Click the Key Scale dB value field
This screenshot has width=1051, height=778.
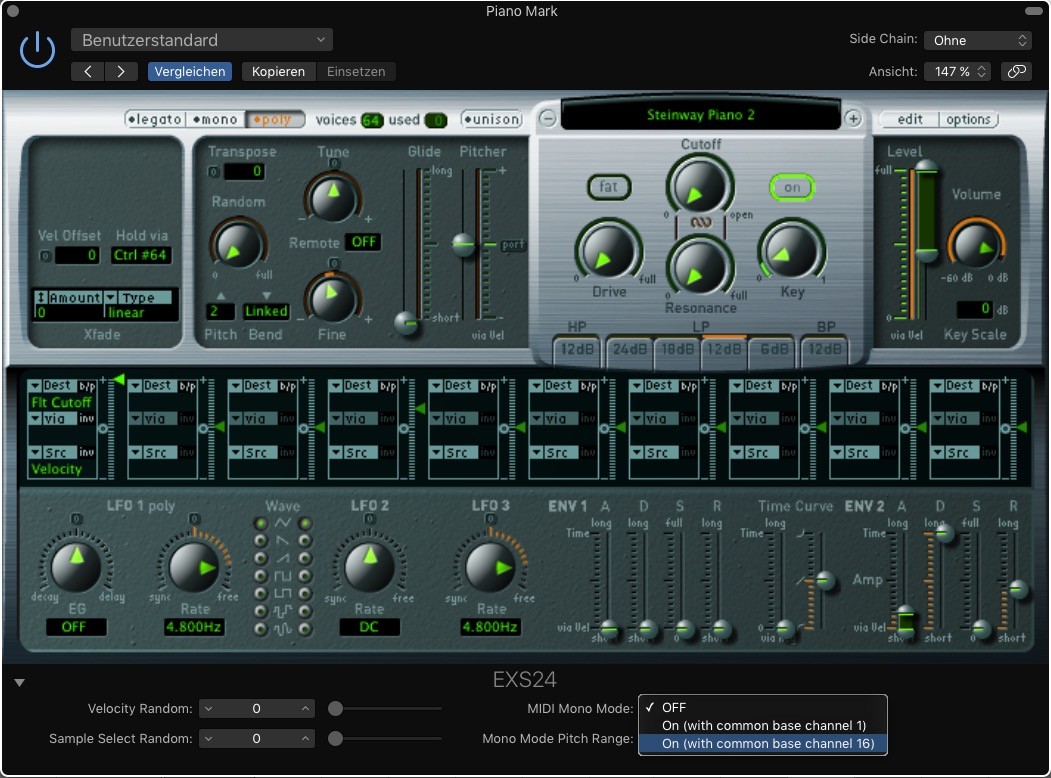pyautogui.click(x=975, y=309)
